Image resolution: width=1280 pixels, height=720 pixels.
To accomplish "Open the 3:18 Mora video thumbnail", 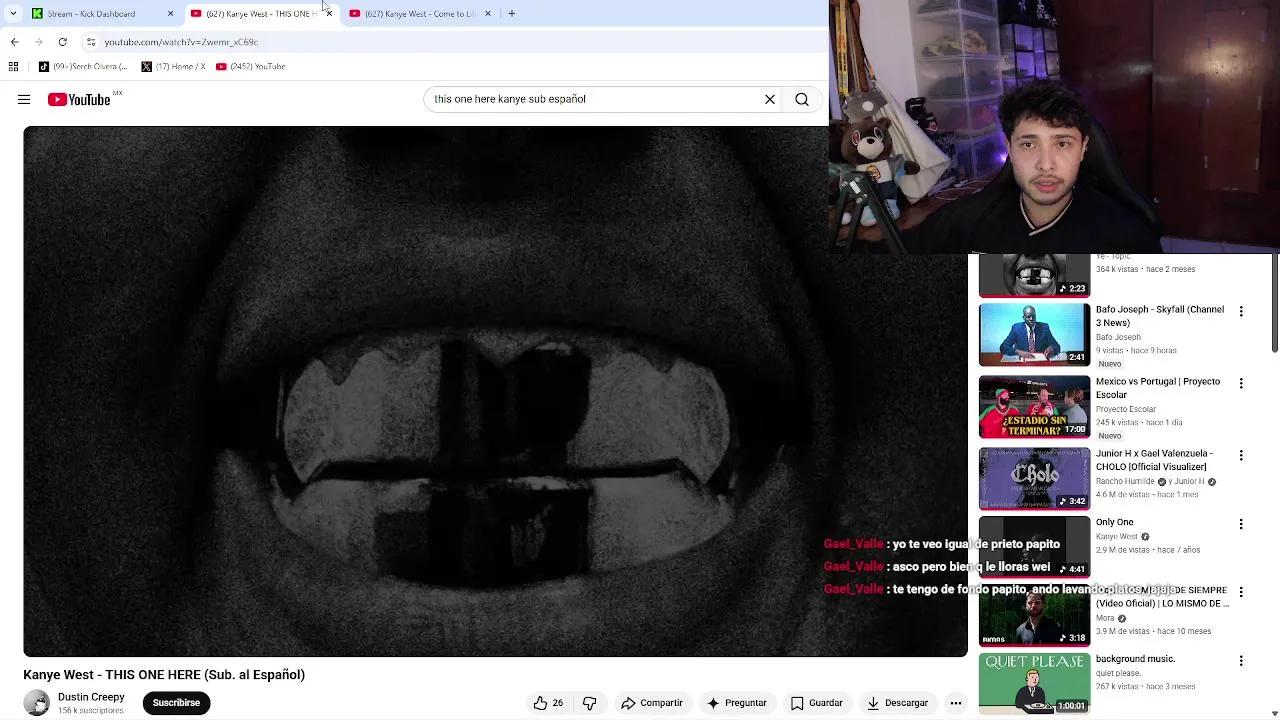I will (1034, 616).
